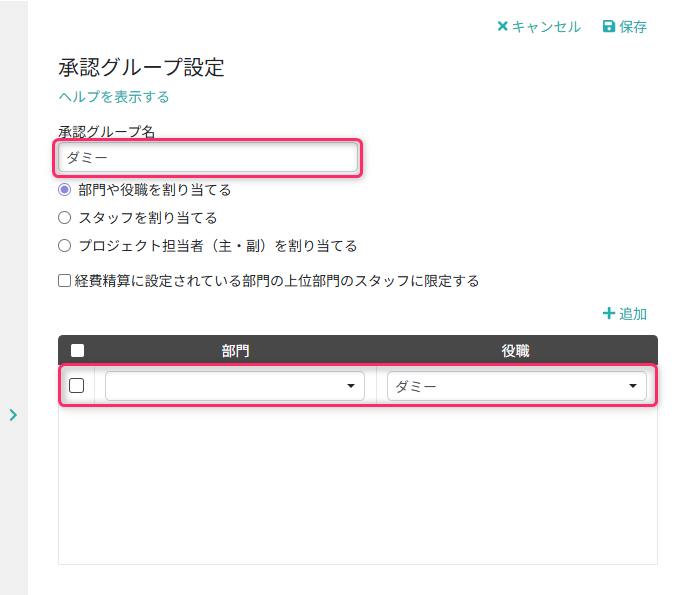
Task: Expand the left sidebar using the chevron
Action: point(13,414)
